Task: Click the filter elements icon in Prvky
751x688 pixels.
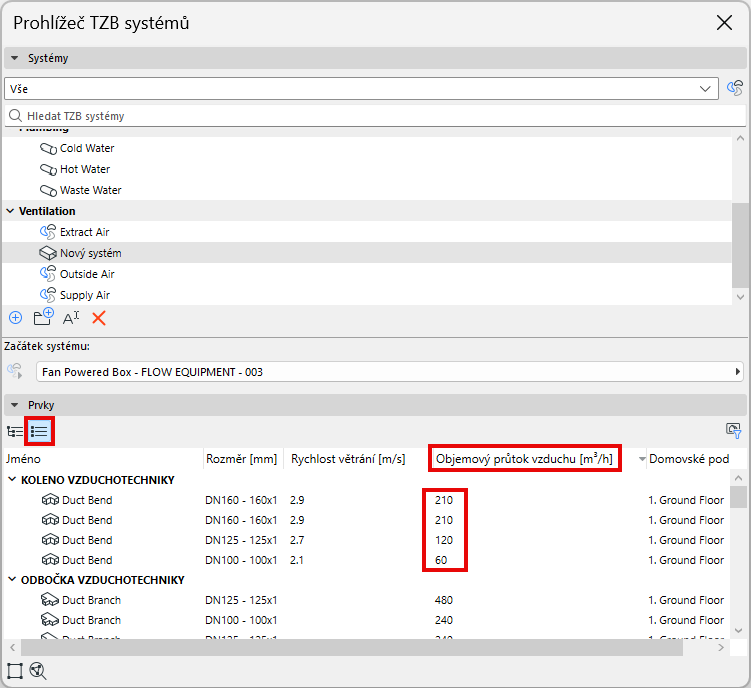Action: click(x=733, y=430)
